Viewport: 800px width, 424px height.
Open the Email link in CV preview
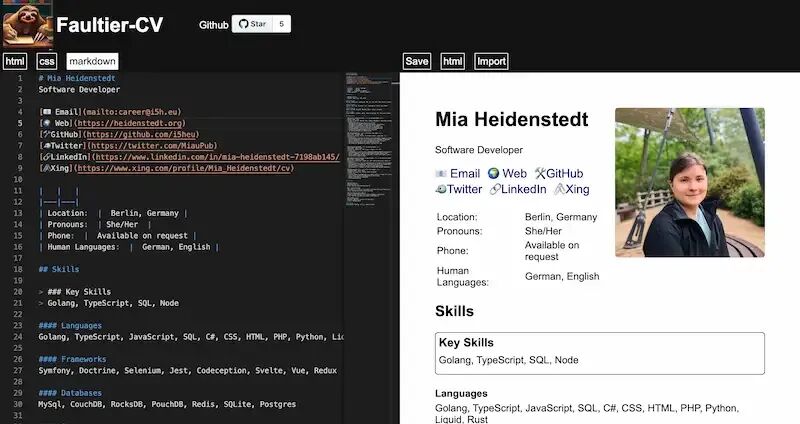coord(465,173)
